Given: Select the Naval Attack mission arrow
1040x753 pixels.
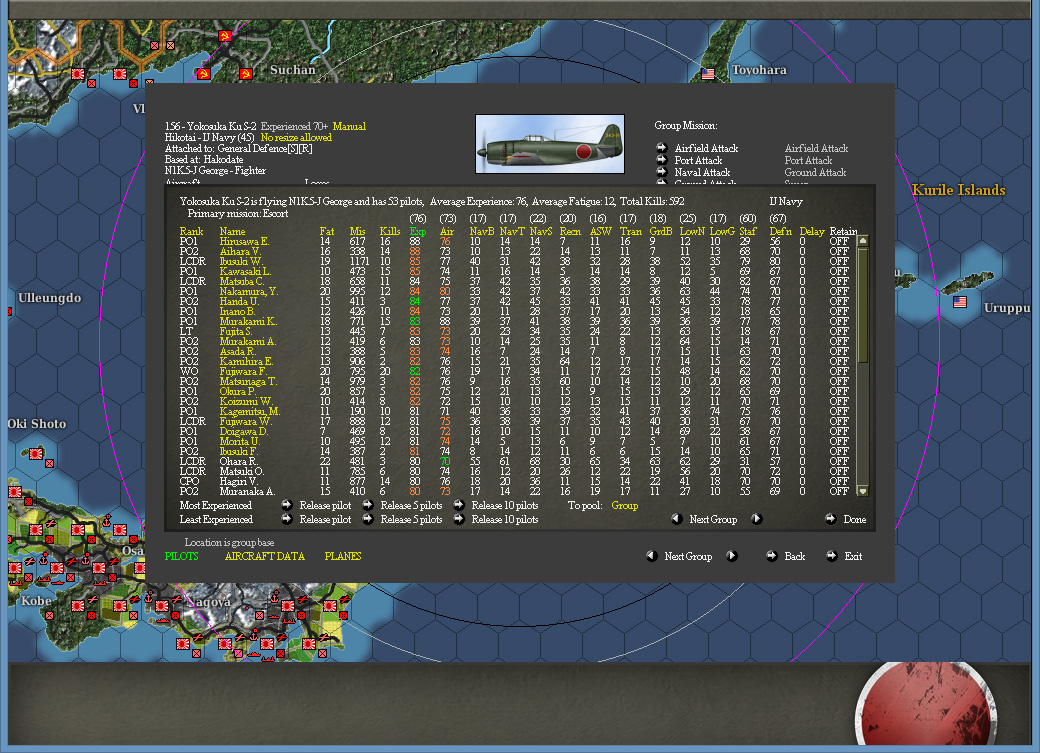Looking at the screenshot, I should point(661,172).
